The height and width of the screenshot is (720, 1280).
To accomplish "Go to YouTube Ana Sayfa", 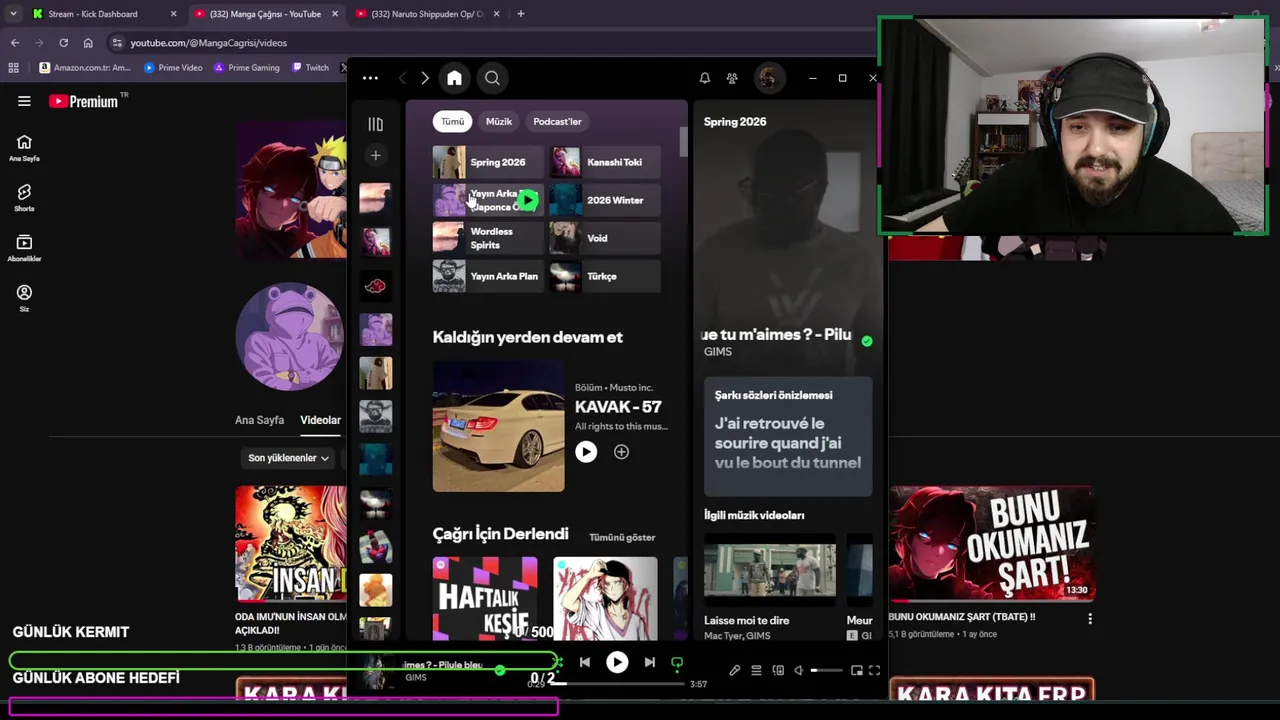I will (x=24, y=148).
